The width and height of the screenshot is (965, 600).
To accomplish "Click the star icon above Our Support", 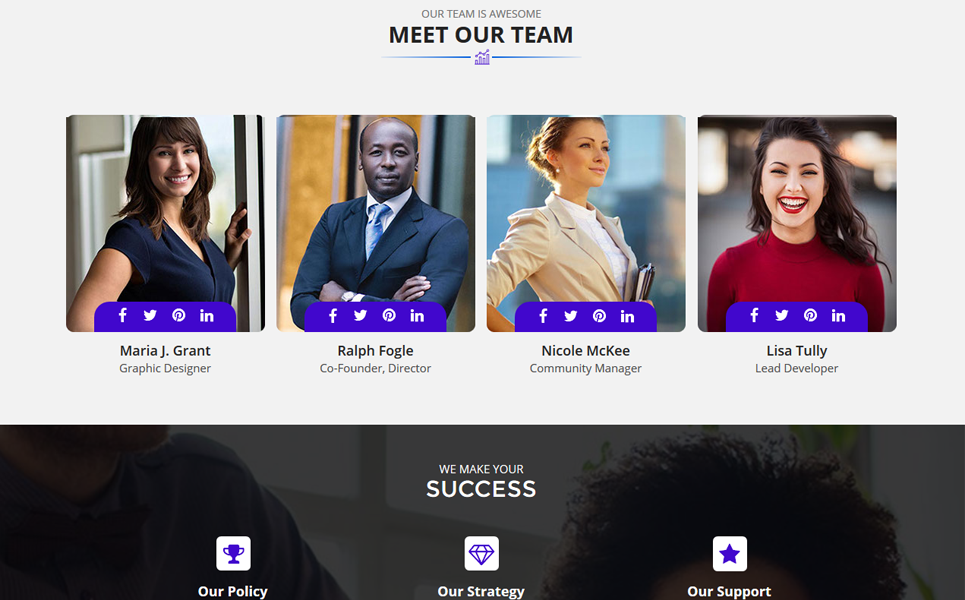I will pyautogui.click(x=729, y=553).
